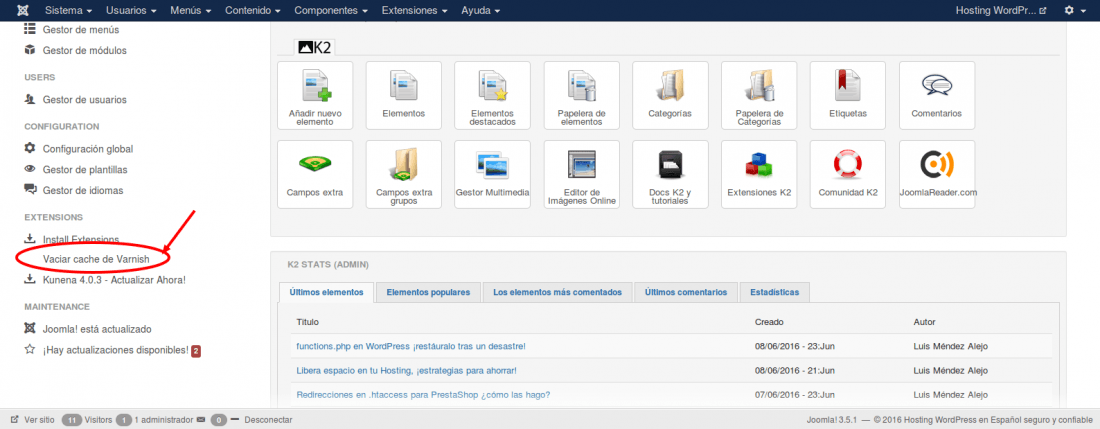Viewport: 1100px width, 429px height.
Task: Open article Redirecciones en .htaccess para PrestaShop
Action: [423, 395]
